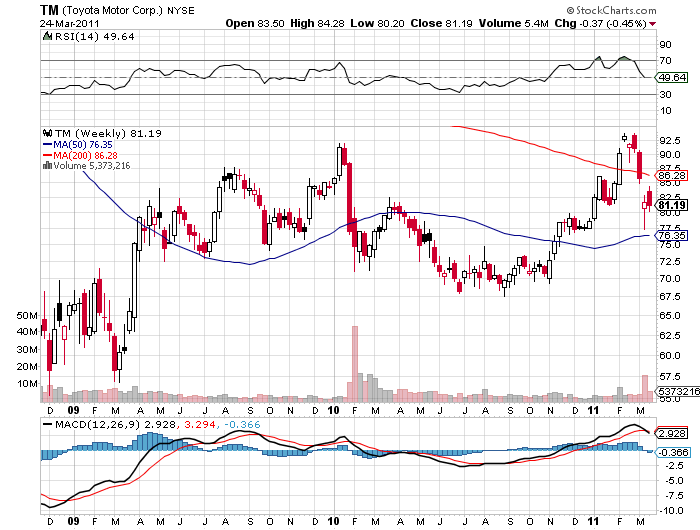This screenshot has width=700, height=530.
Task: Click the MA(200) 86.28 legend text
Action: pos(86,155)
